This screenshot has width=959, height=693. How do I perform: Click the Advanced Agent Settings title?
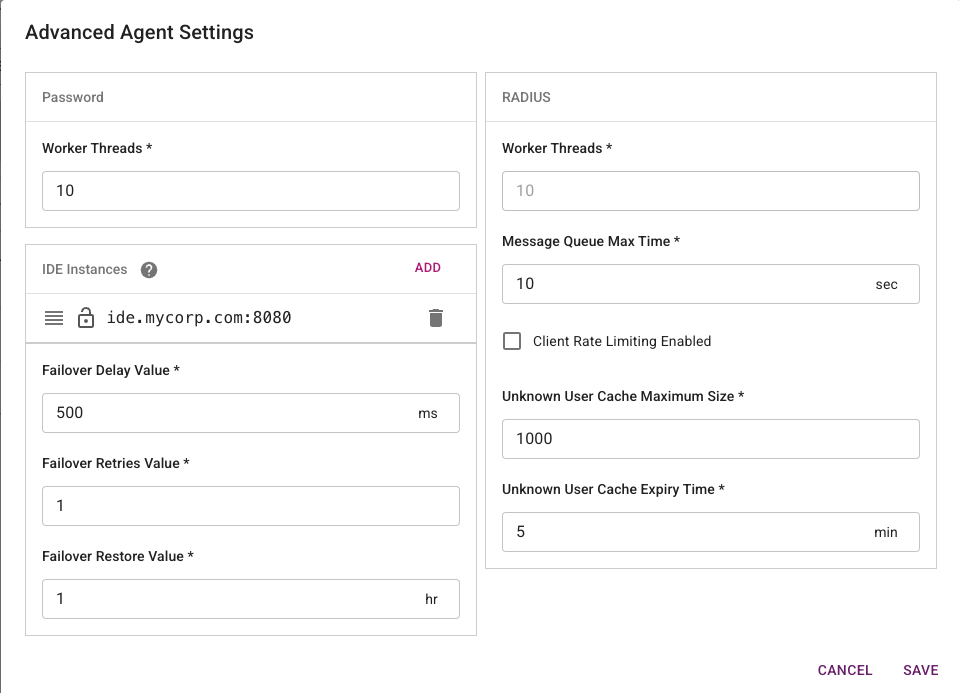pyautogui.click(x=139, y=32)
